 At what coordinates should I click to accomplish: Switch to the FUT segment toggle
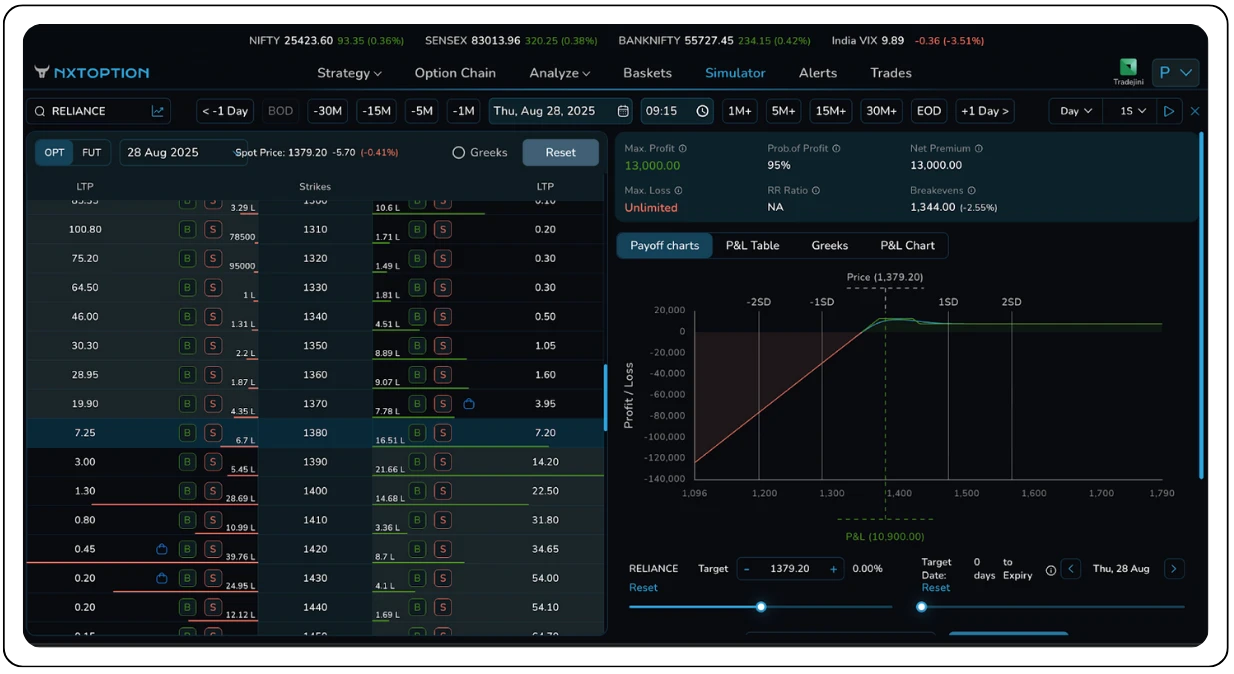92,153
